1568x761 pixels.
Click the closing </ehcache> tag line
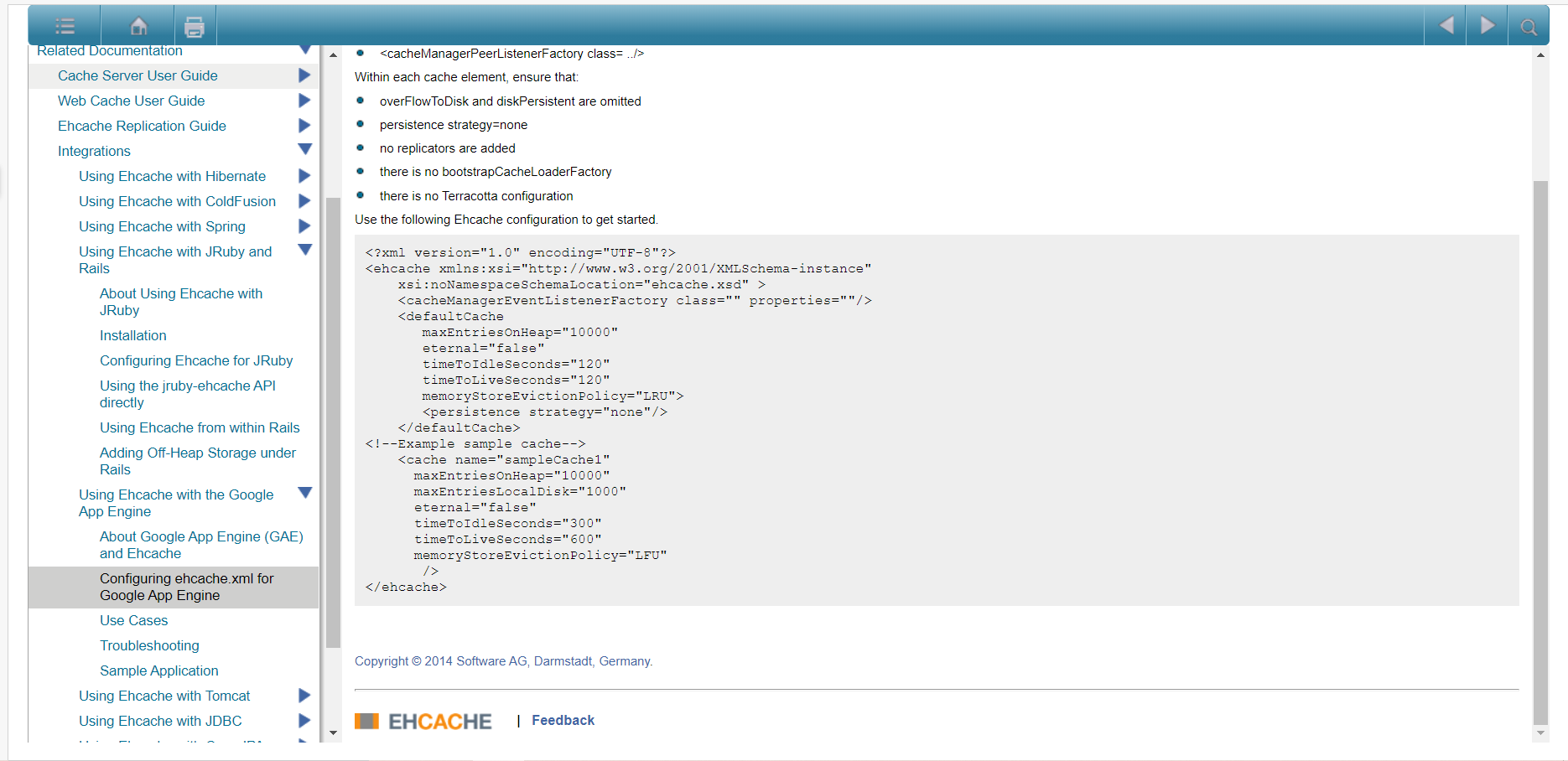pos(406,587)
